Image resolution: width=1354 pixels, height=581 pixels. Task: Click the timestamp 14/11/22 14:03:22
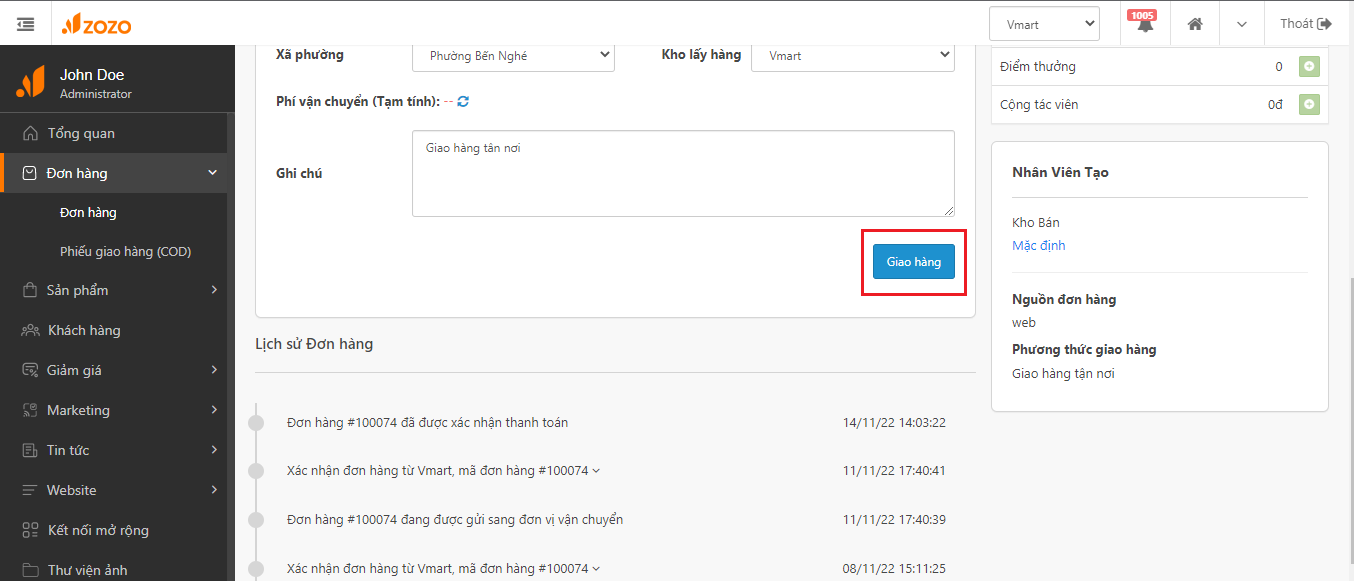[894, 423]
